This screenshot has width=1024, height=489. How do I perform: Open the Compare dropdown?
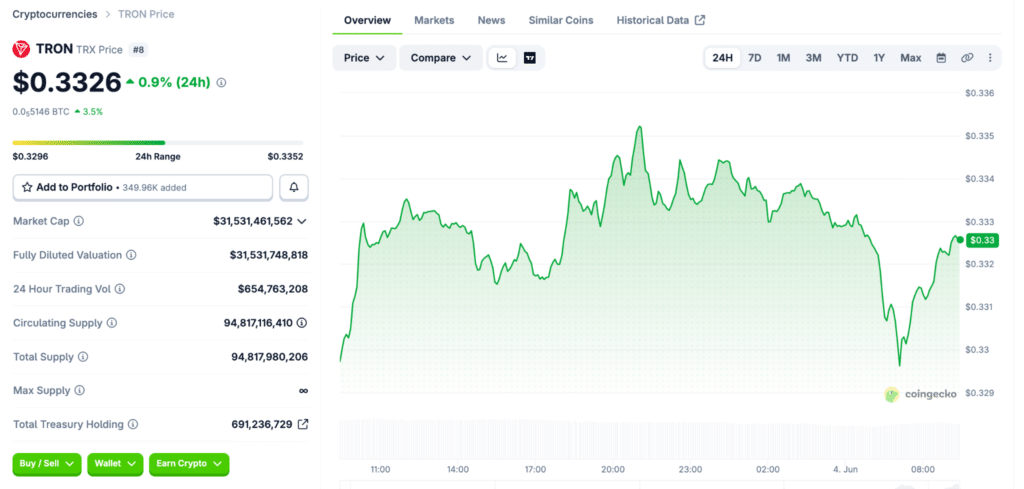441,58
